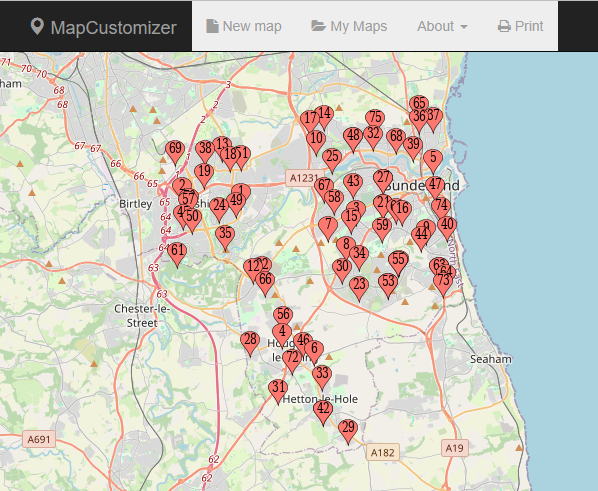The height and width of the screenshot is (491, 598).
Task: Select map marker number 65
Action: pos(419,102)
